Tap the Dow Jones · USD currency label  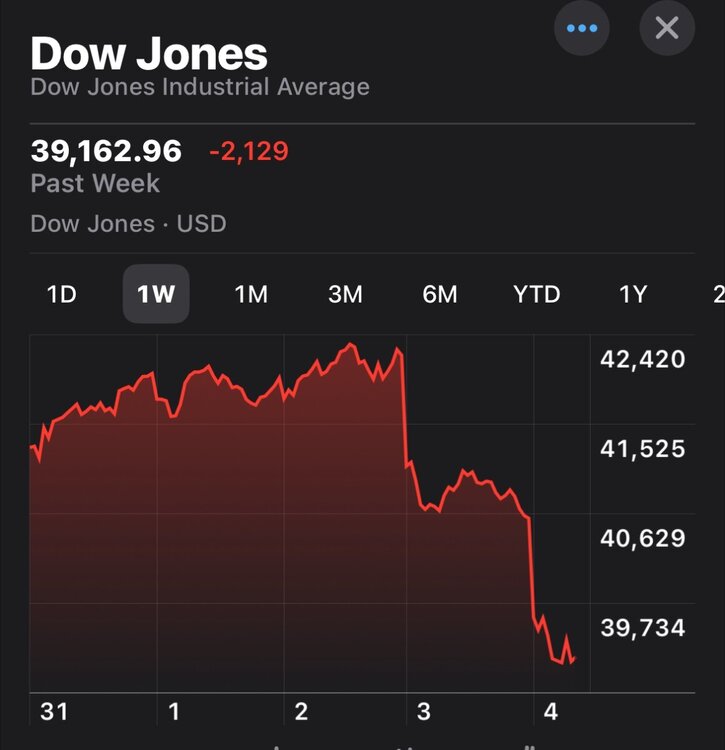[128, 223]
